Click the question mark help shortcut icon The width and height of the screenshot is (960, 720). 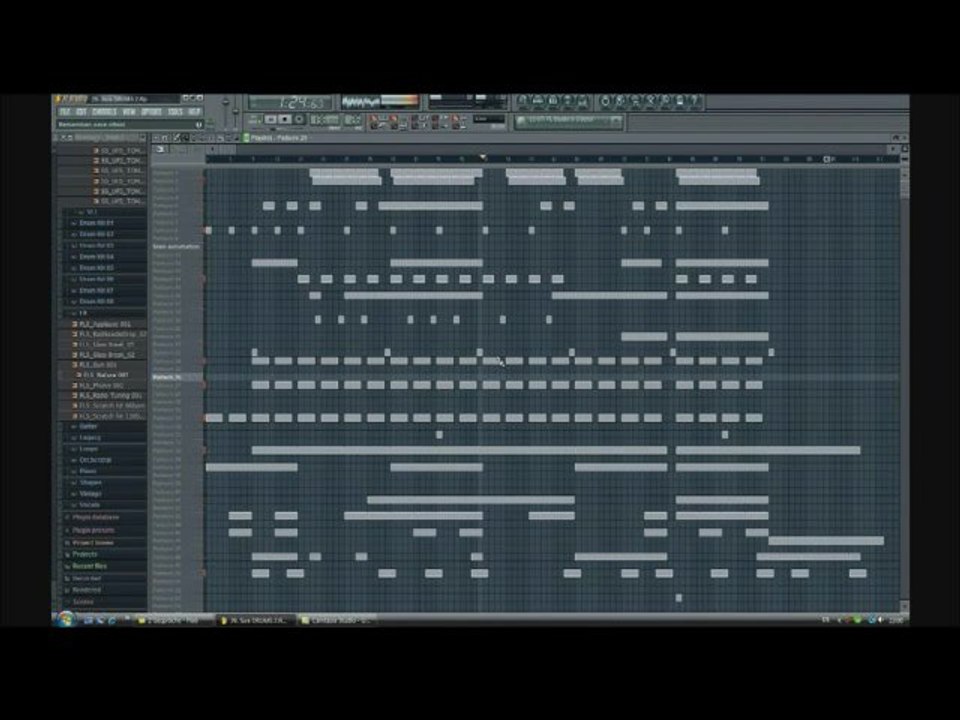tap(694, 101)
